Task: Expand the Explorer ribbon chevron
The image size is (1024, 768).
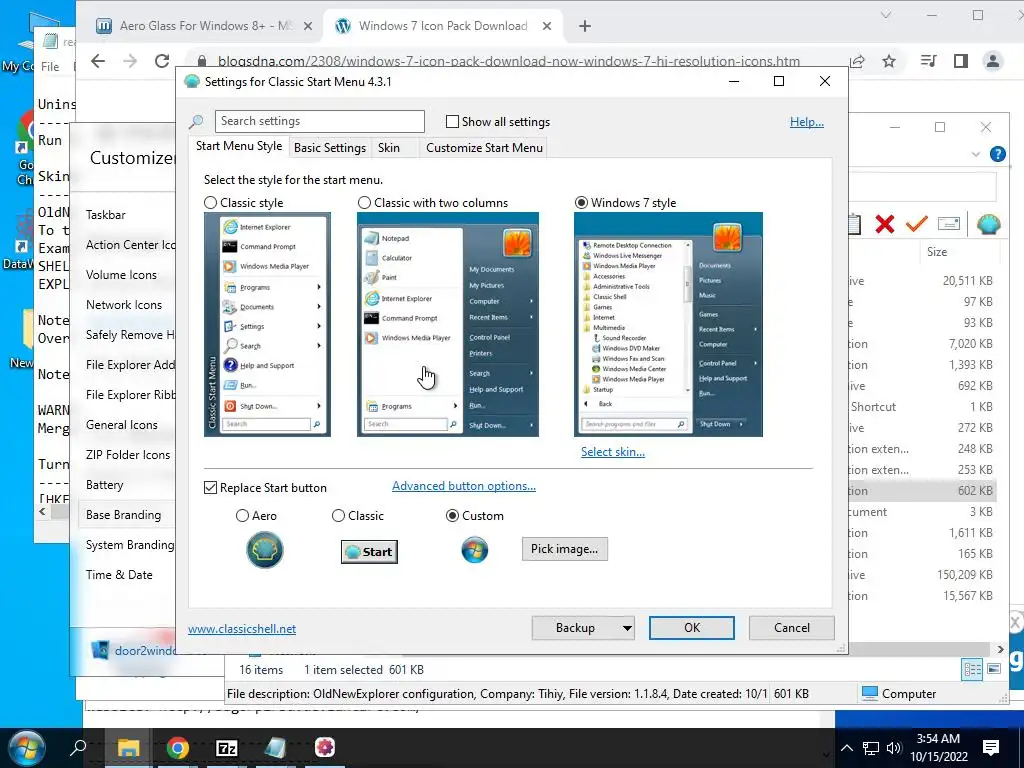Action: point(976,154)
